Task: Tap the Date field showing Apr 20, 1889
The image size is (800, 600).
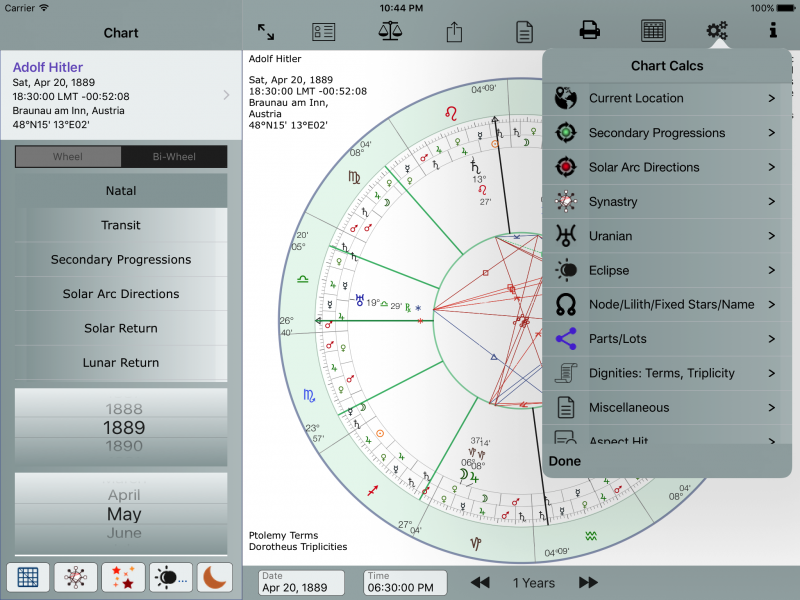Action: point(302,582)
